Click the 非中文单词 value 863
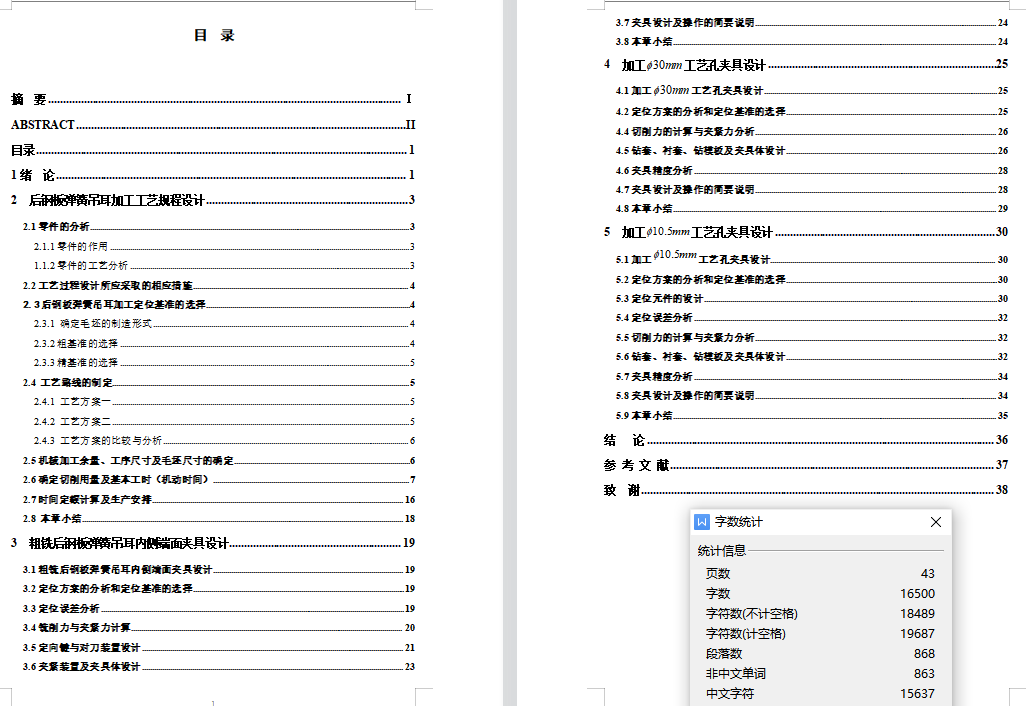 click(x=924, y=673)
